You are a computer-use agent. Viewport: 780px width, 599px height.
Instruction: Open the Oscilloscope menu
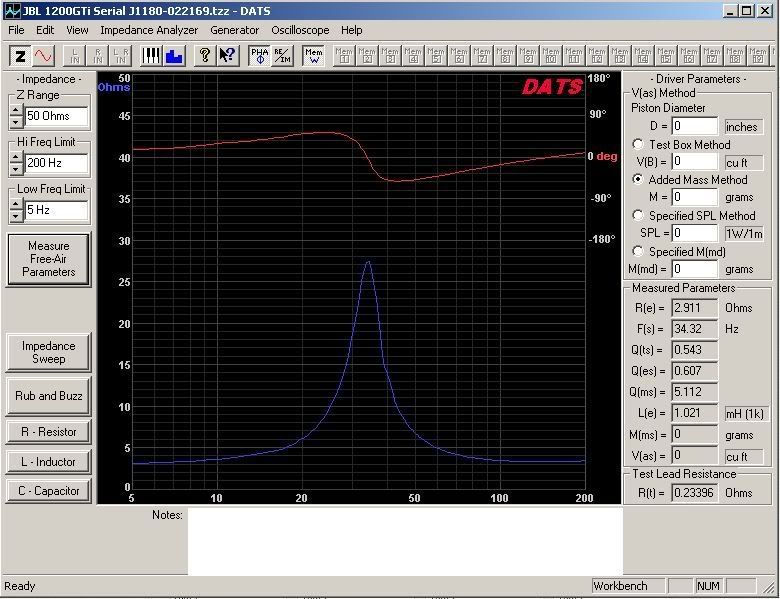point(300,30)
